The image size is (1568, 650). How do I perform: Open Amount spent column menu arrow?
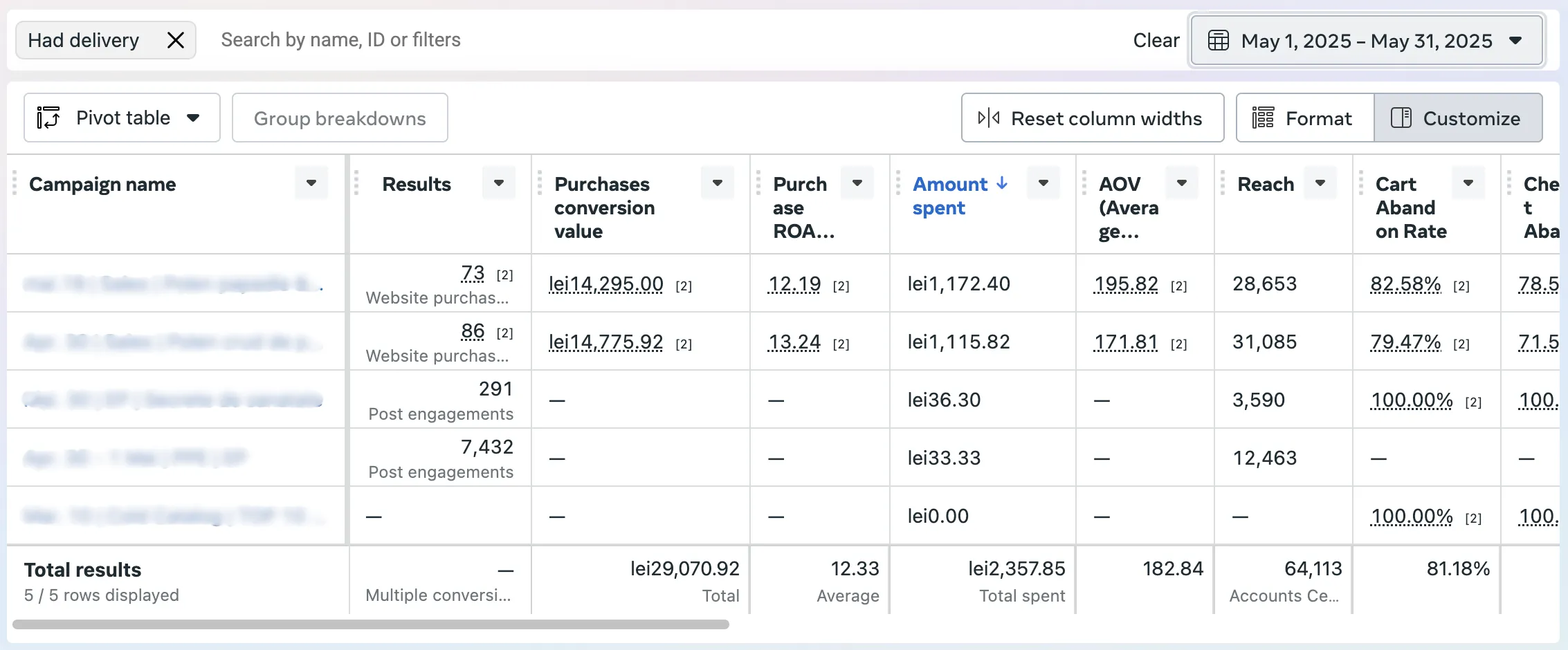tap(1043, 183)
